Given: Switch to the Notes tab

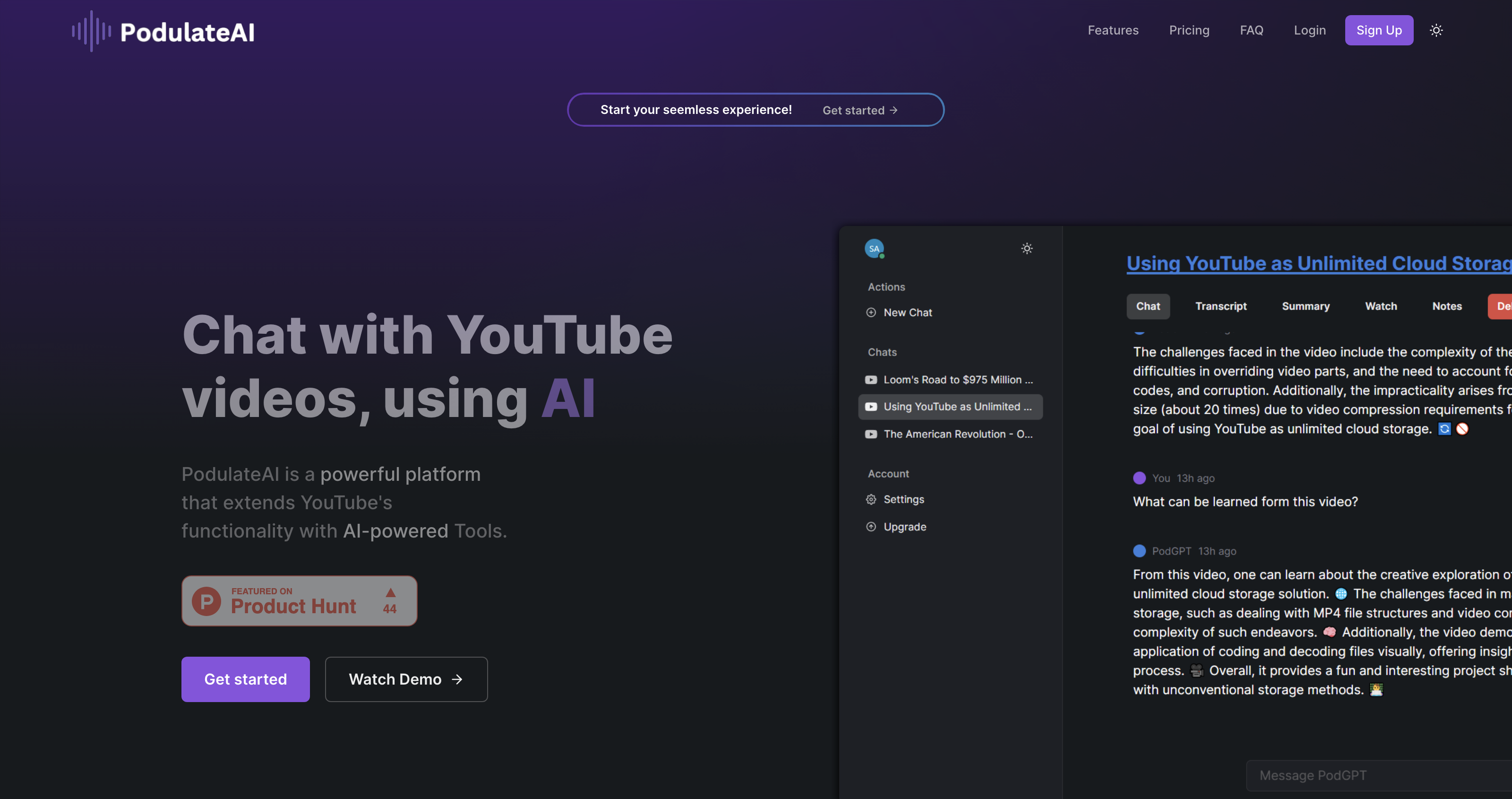Looking at the screenshot, I should [x=1447, y=307].
